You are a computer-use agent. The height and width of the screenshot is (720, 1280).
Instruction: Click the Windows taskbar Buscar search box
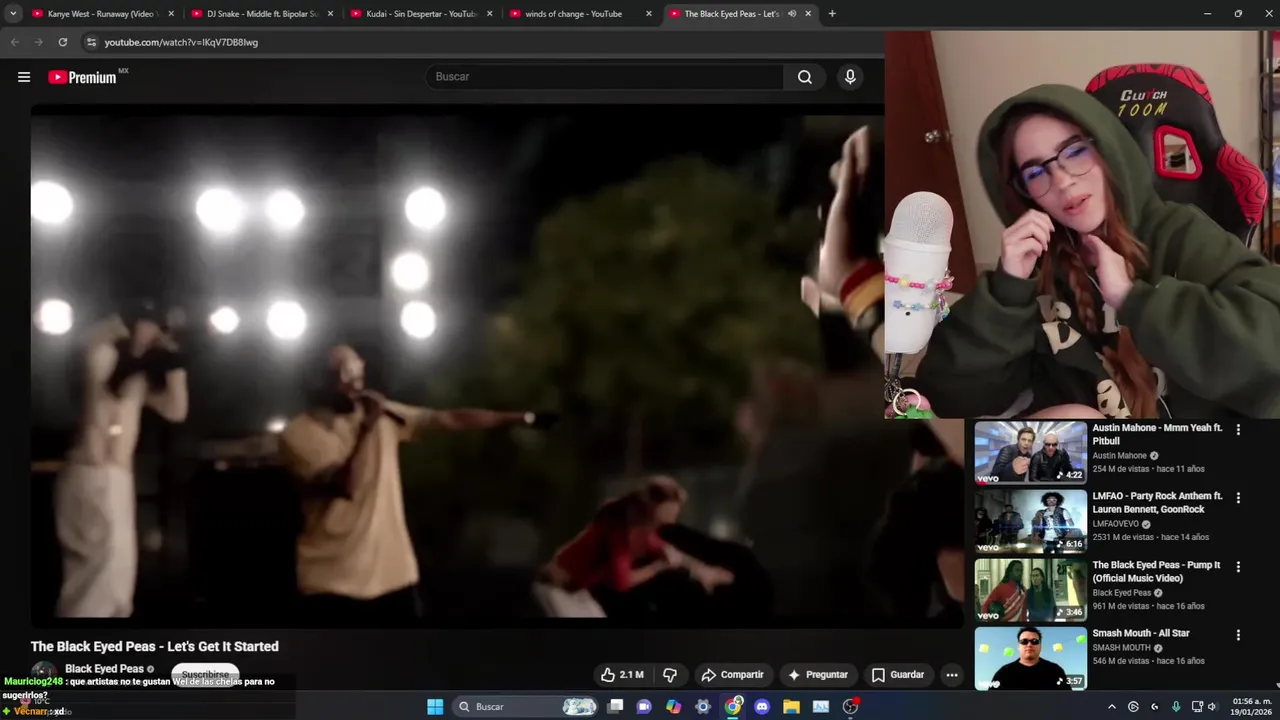pos(527,707)
